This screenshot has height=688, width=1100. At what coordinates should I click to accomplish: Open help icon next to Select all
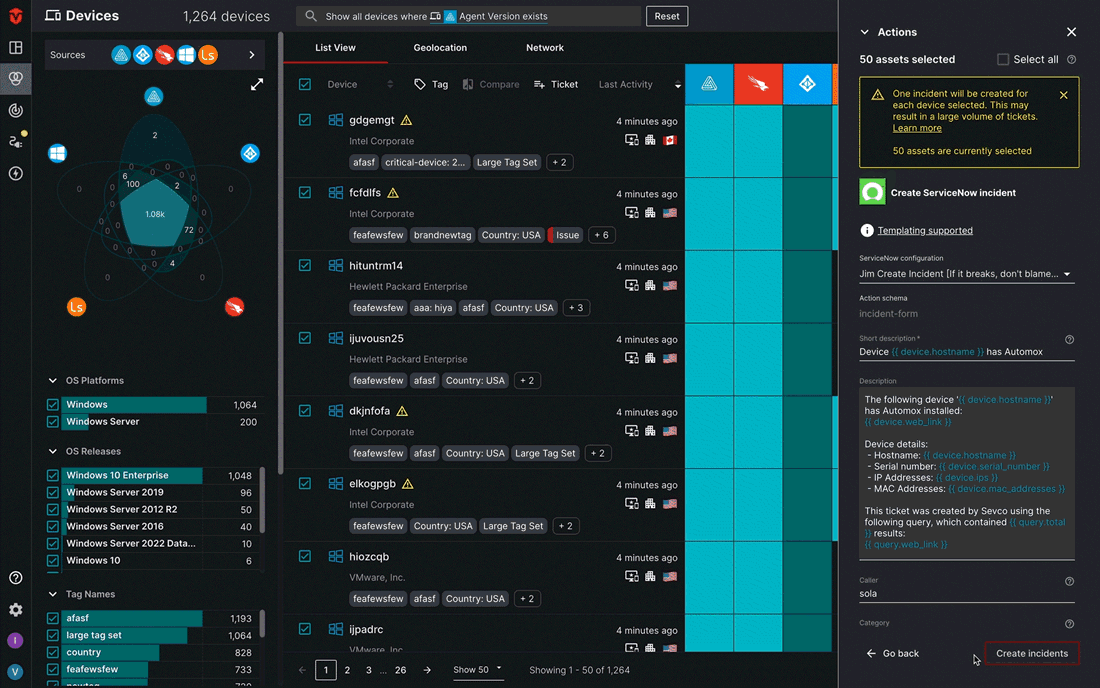coord(1071,60)
